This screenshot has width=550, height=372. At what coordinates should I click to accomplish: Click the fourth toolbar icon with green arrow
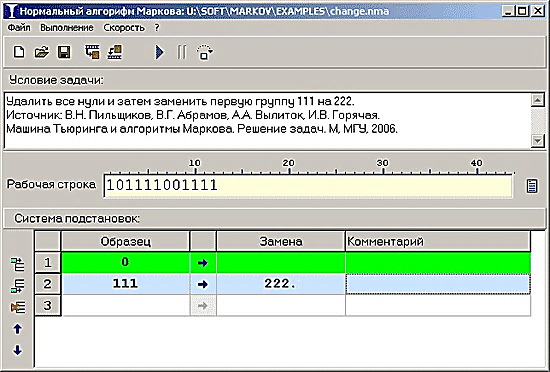92,52
